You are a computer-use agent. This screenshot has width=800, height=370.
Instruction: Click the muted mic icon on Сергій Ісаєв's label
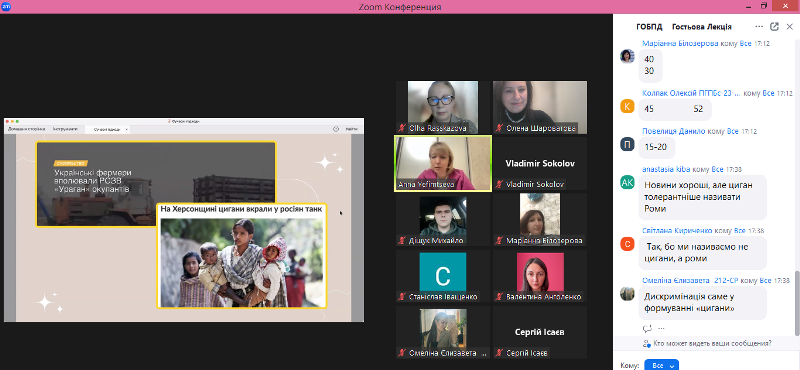(x=499, y=353)
